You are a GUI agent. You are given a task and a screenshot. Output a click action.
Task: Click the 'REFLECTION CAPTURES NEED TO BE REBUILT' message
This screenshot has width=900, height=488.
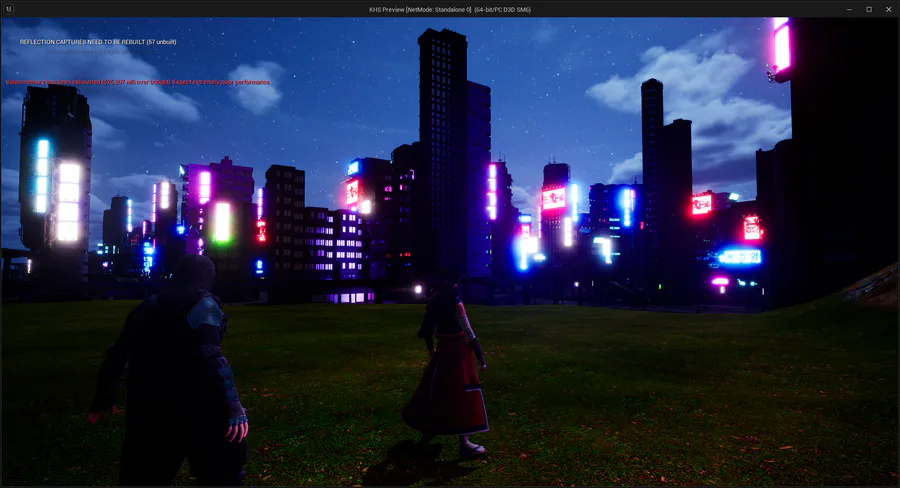[x=98, y=42]
